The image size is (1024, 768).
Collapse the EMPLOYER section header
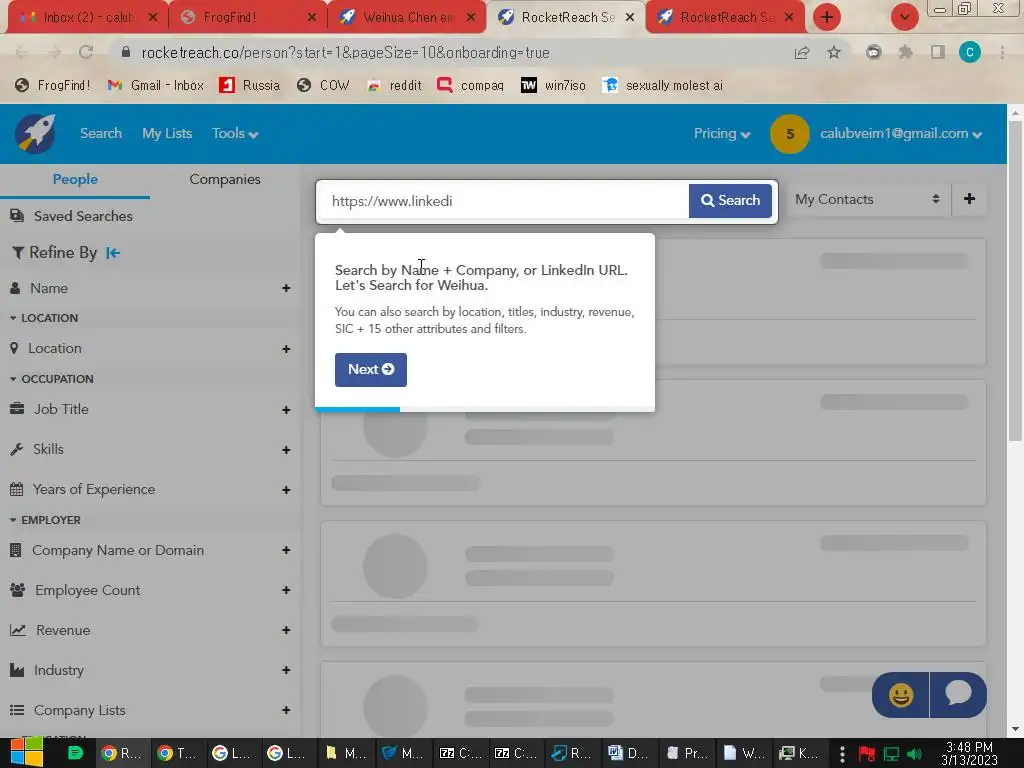pos(45,520)
